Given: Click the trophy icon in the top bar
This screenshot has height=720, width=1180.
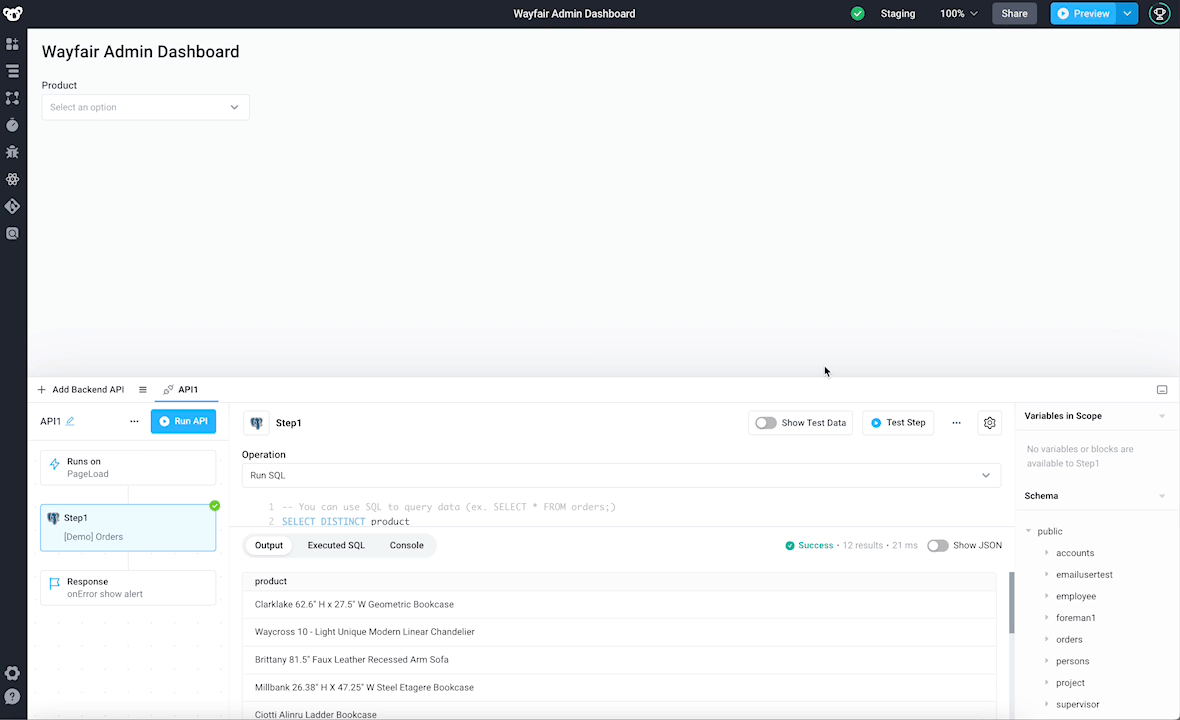Looking at the screenshot, I should coord(1159,13).
